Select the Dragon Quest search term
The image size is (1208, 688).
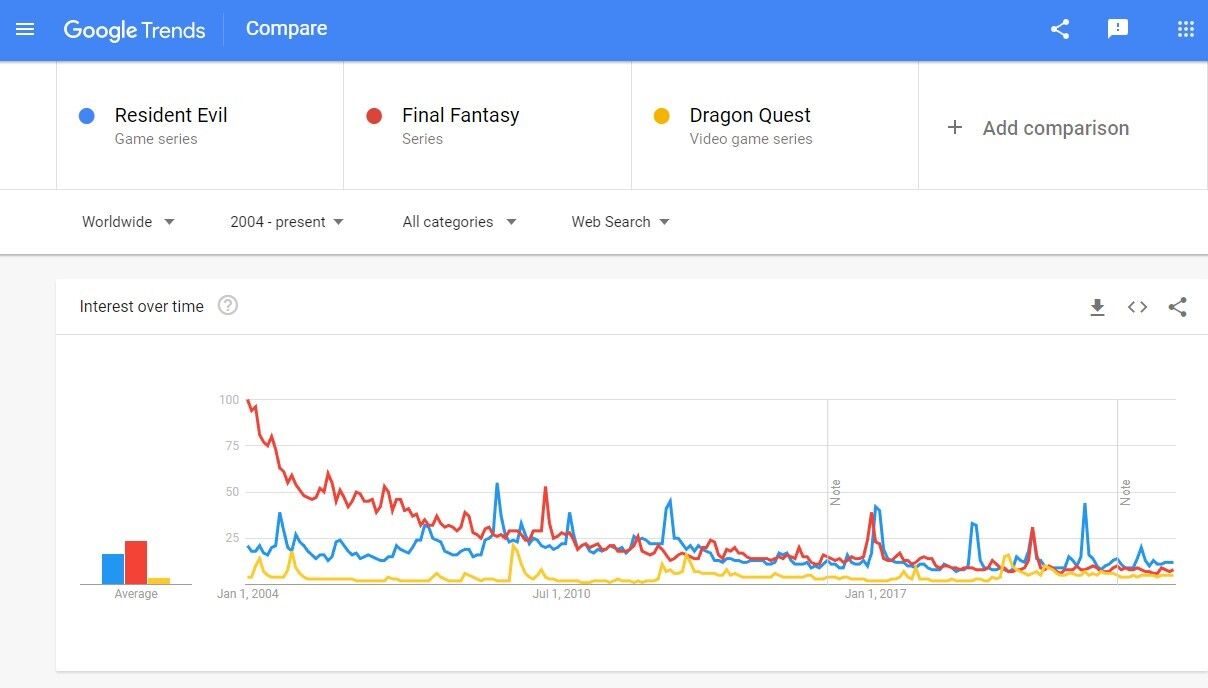pyautogui.click(x=750, y=115)
